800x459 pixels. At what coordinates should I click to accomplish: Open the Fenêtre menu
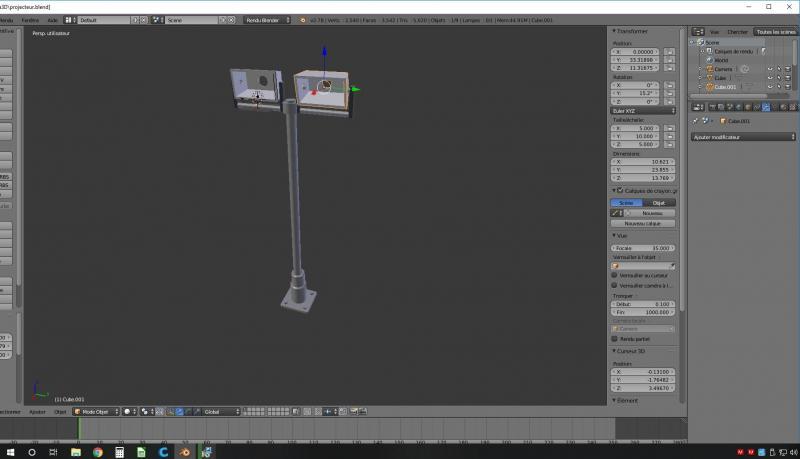(x=32, y=20)
